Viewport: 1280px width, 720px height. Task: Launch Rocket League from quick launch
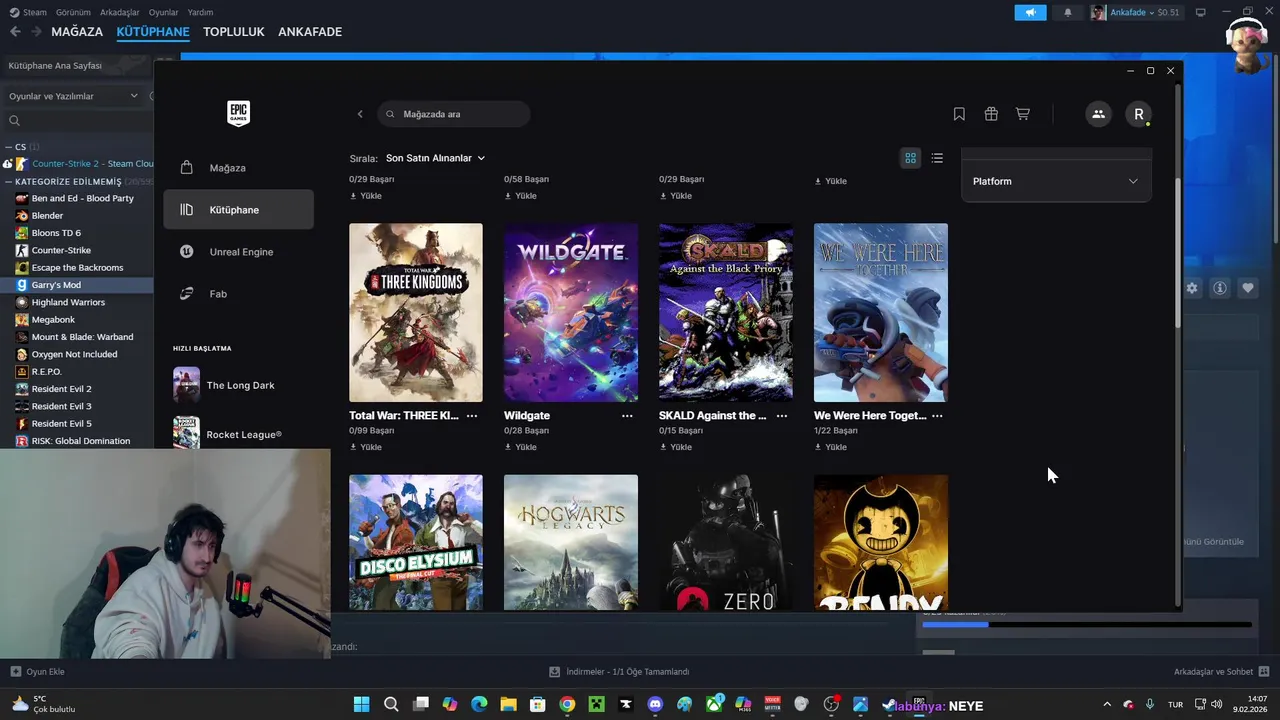coord(240,433)
